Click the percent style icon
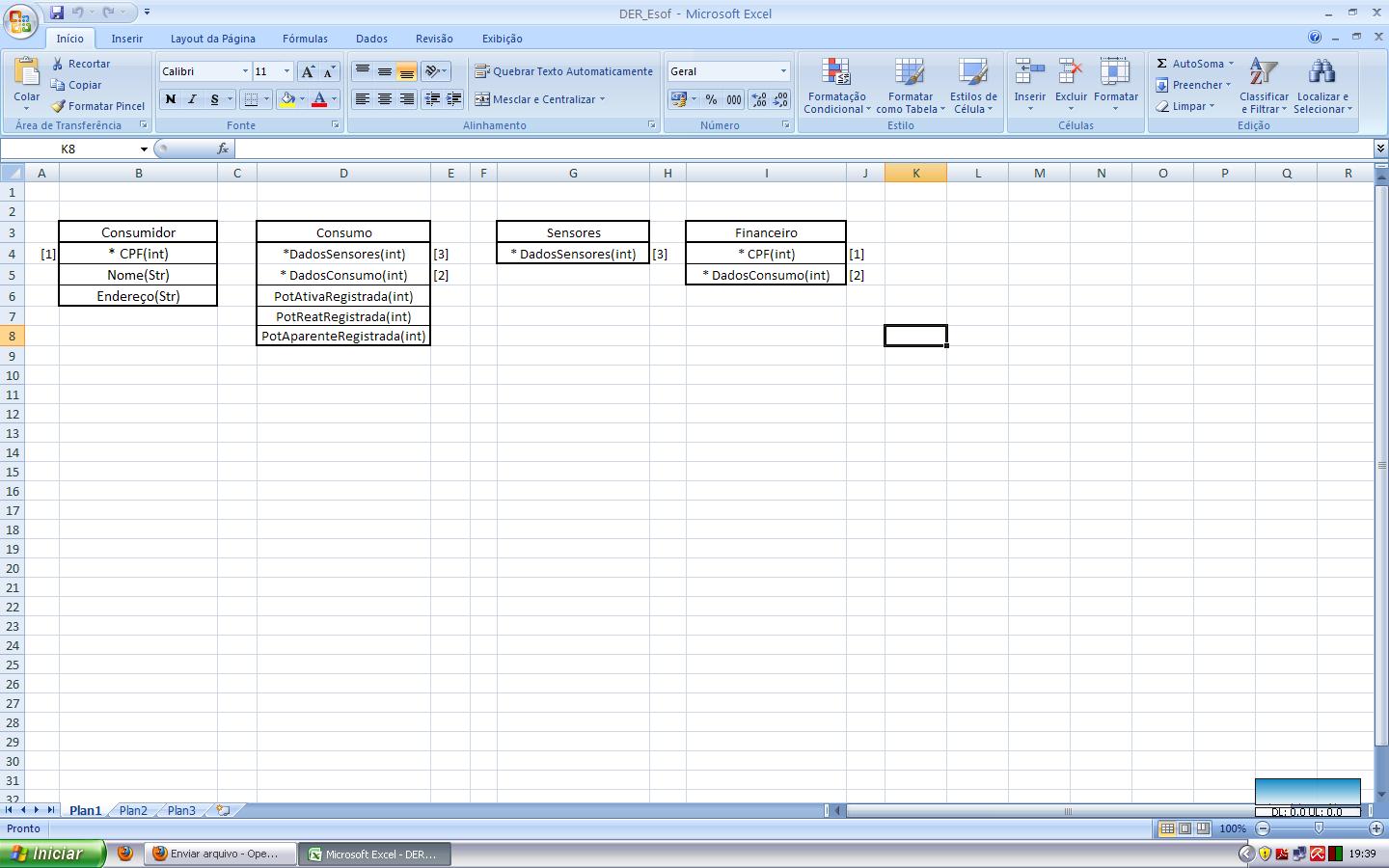The image size is (1389, 868). coord(711,99)
